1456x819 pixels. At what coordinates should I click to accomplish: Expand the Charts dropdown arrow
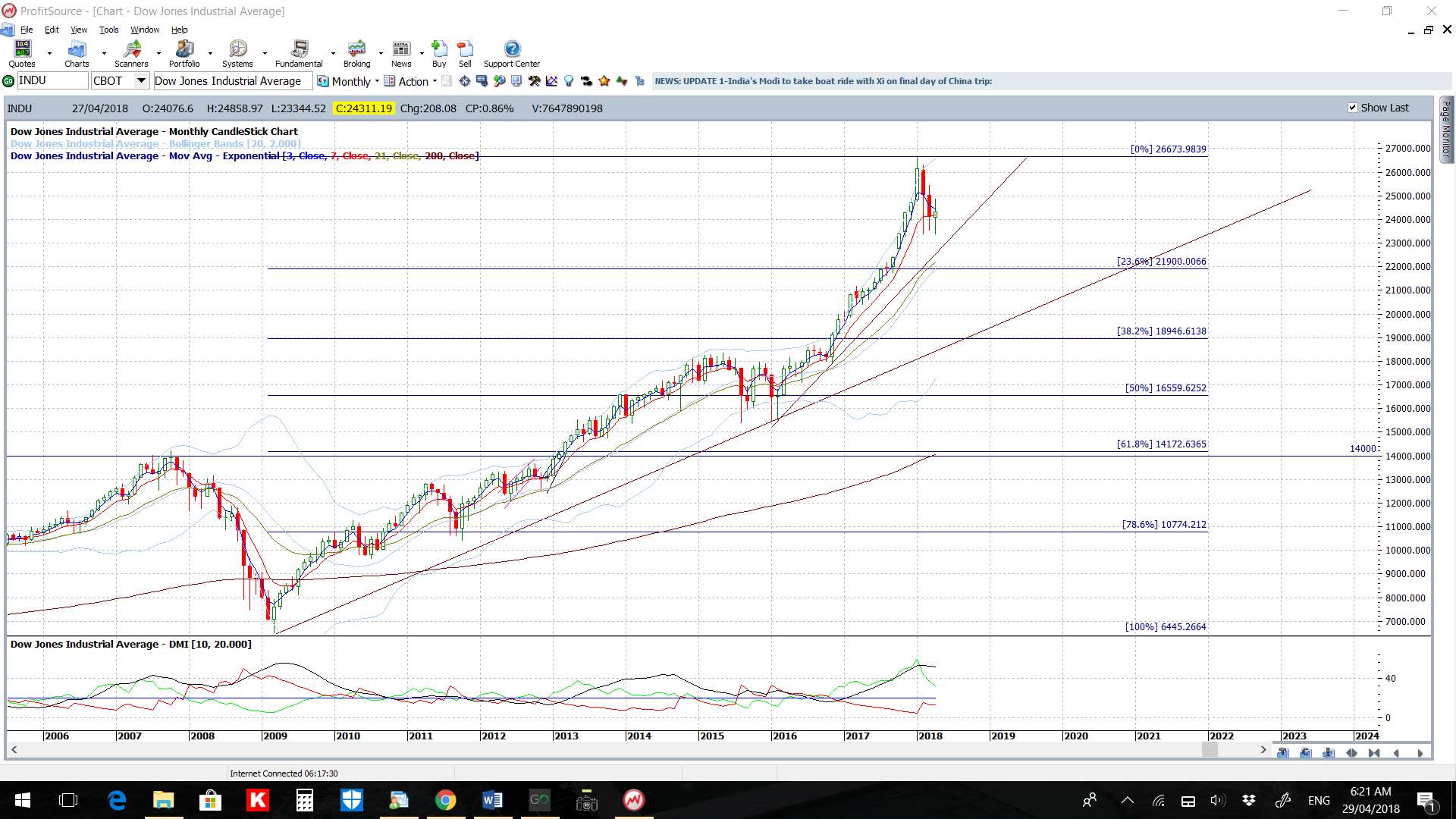point(104,54)
